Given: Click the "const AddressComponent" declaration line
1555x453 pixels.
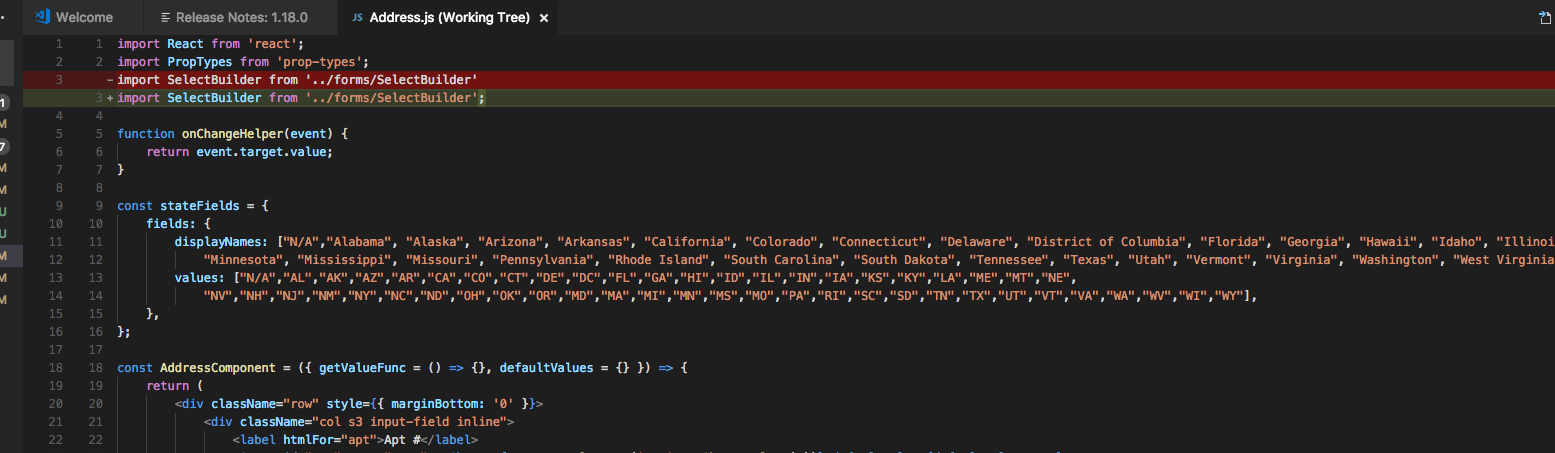Looking at the screenshot, I should [402, 367].
